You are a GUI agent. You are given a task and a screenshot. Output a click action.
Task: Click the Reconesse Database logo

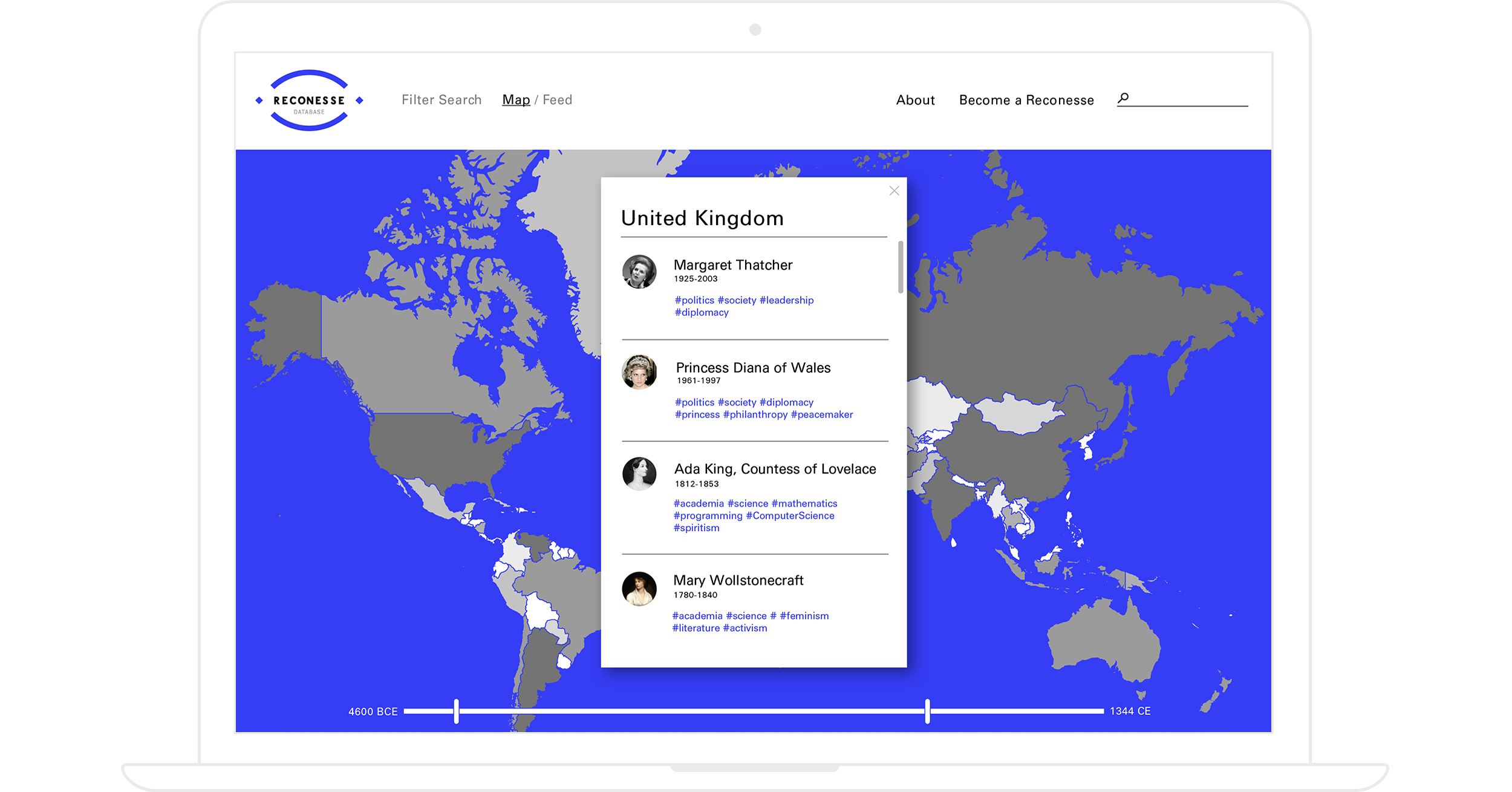click(309, 100)
